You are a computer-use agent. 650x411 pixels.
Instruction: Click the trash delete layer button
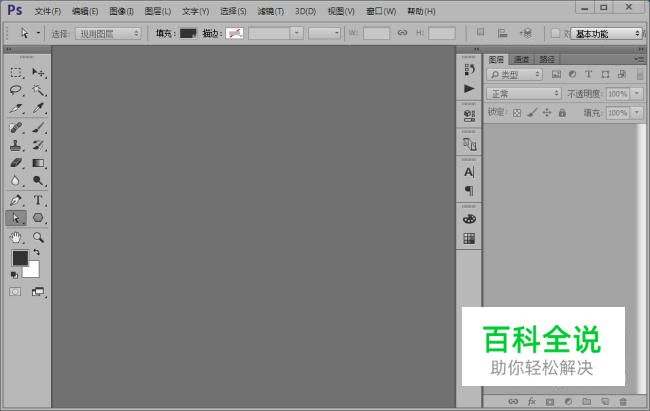click(623, 401)
